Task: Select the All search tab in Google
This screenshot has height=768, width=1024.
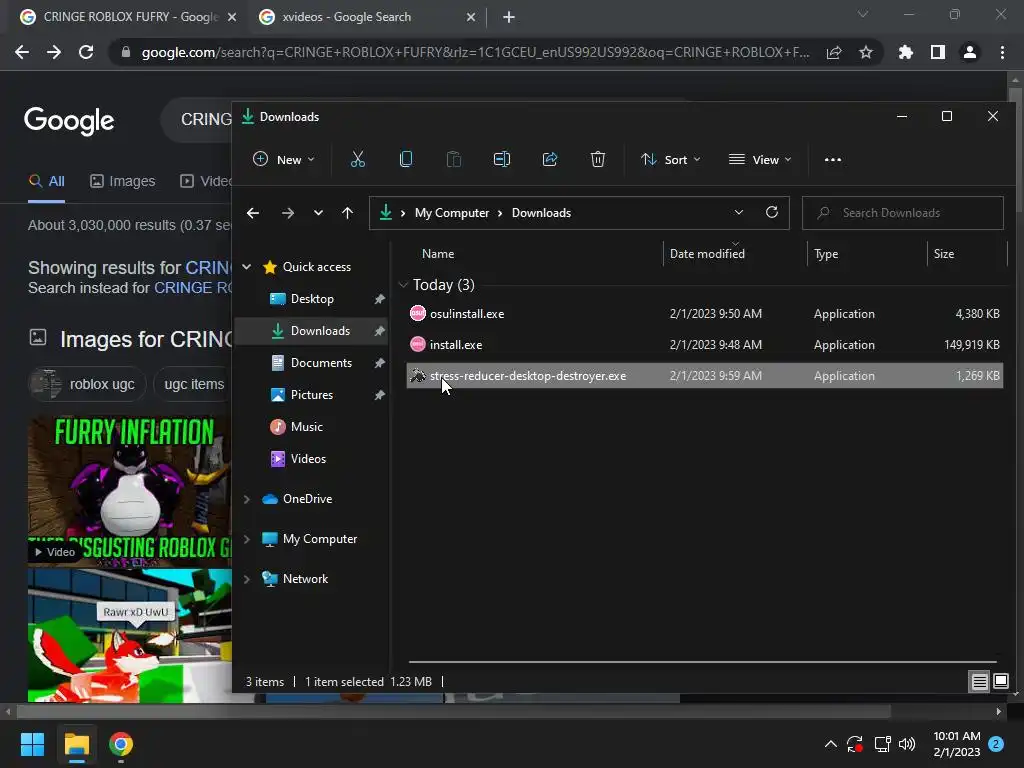Action: pos(46,181)
